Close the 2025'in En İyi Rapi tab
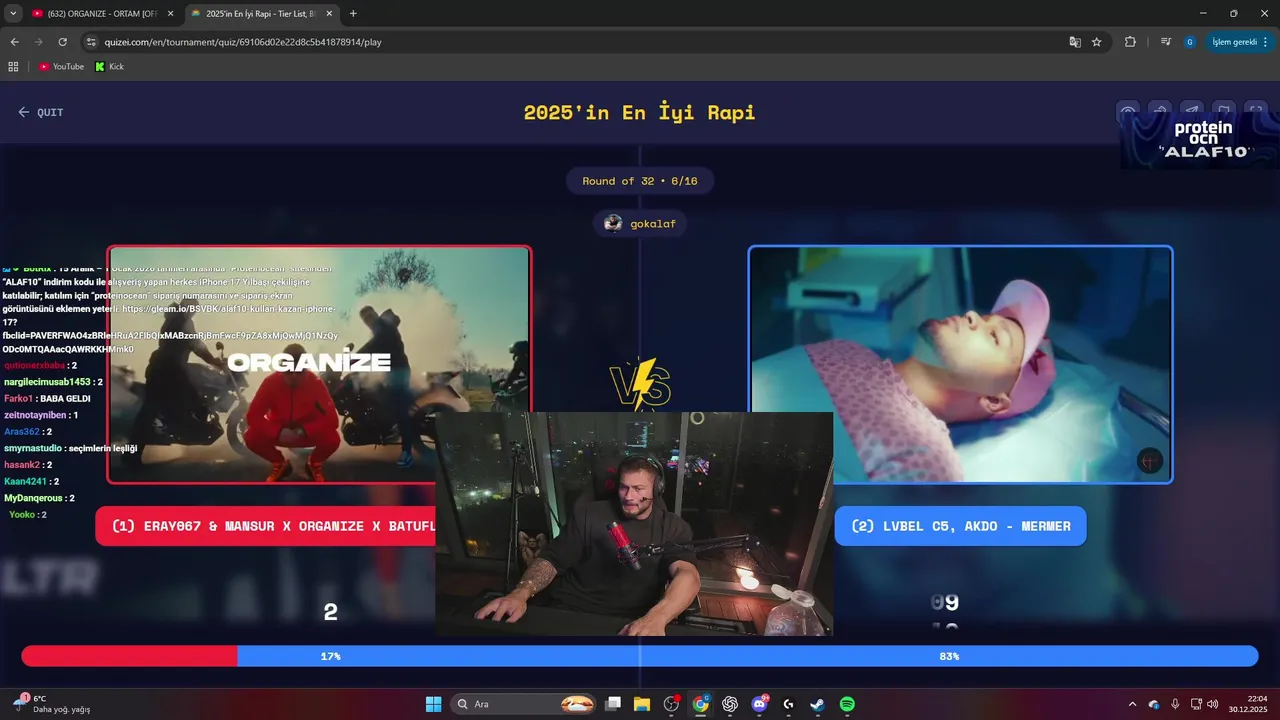 point(329,13)
